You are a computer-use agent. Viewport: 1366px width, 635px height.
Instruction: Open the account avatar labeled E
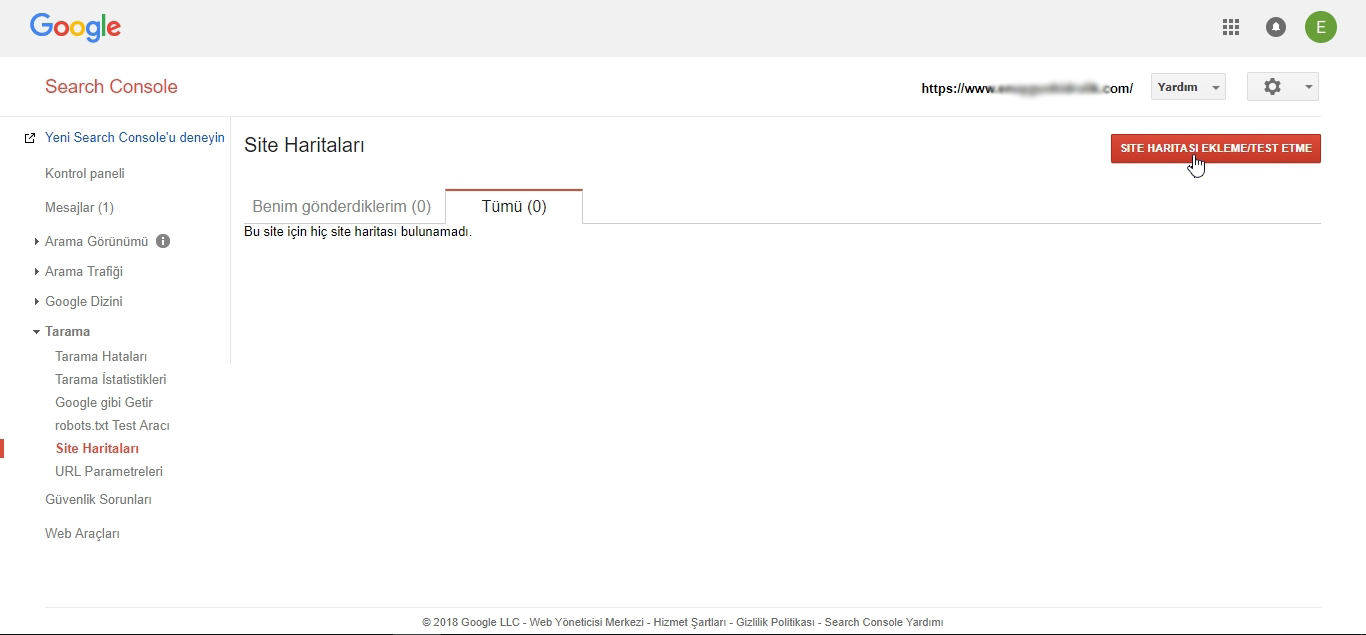click(x=1321, y=28)
